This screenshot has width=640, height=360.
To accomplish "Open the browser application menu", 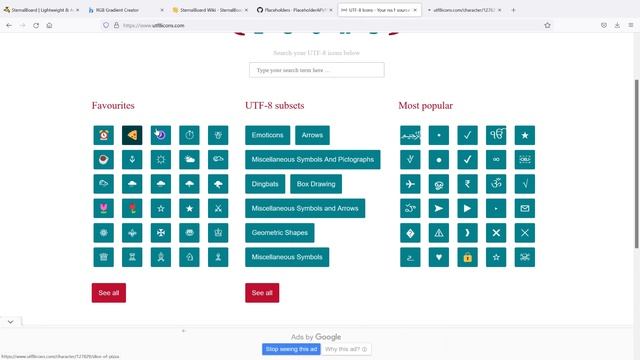I will tap(631, 25).
